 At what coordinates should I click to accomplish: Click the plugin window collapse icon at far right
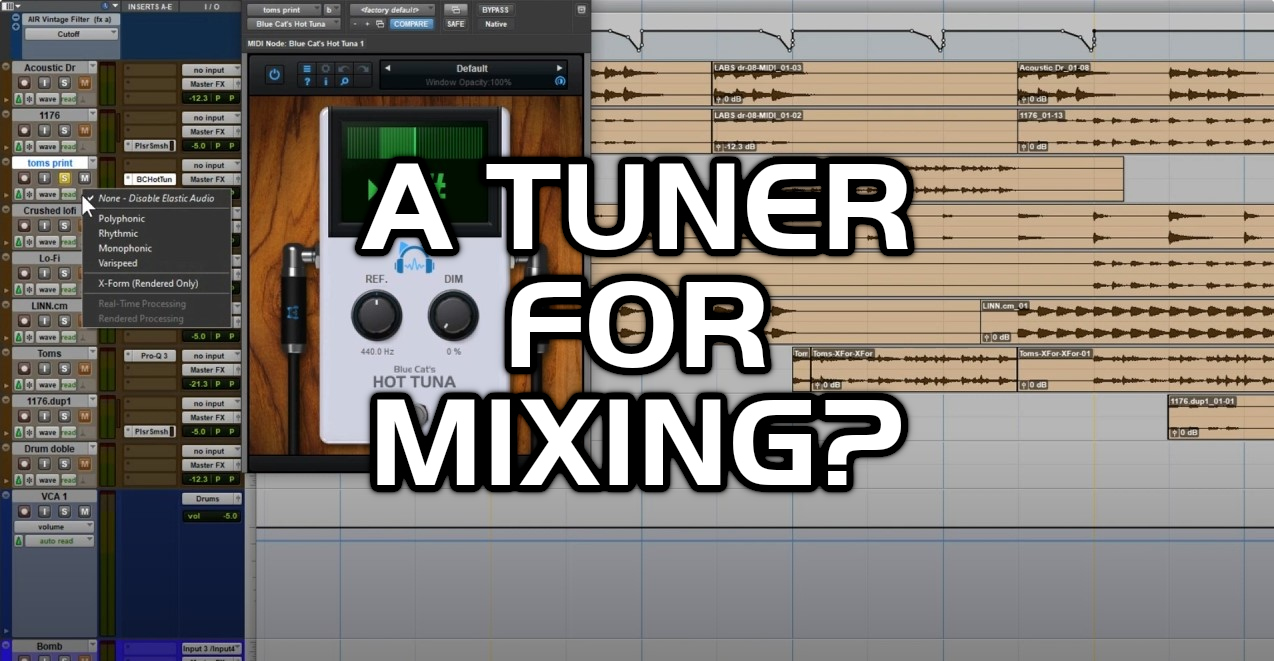point(582,9)
